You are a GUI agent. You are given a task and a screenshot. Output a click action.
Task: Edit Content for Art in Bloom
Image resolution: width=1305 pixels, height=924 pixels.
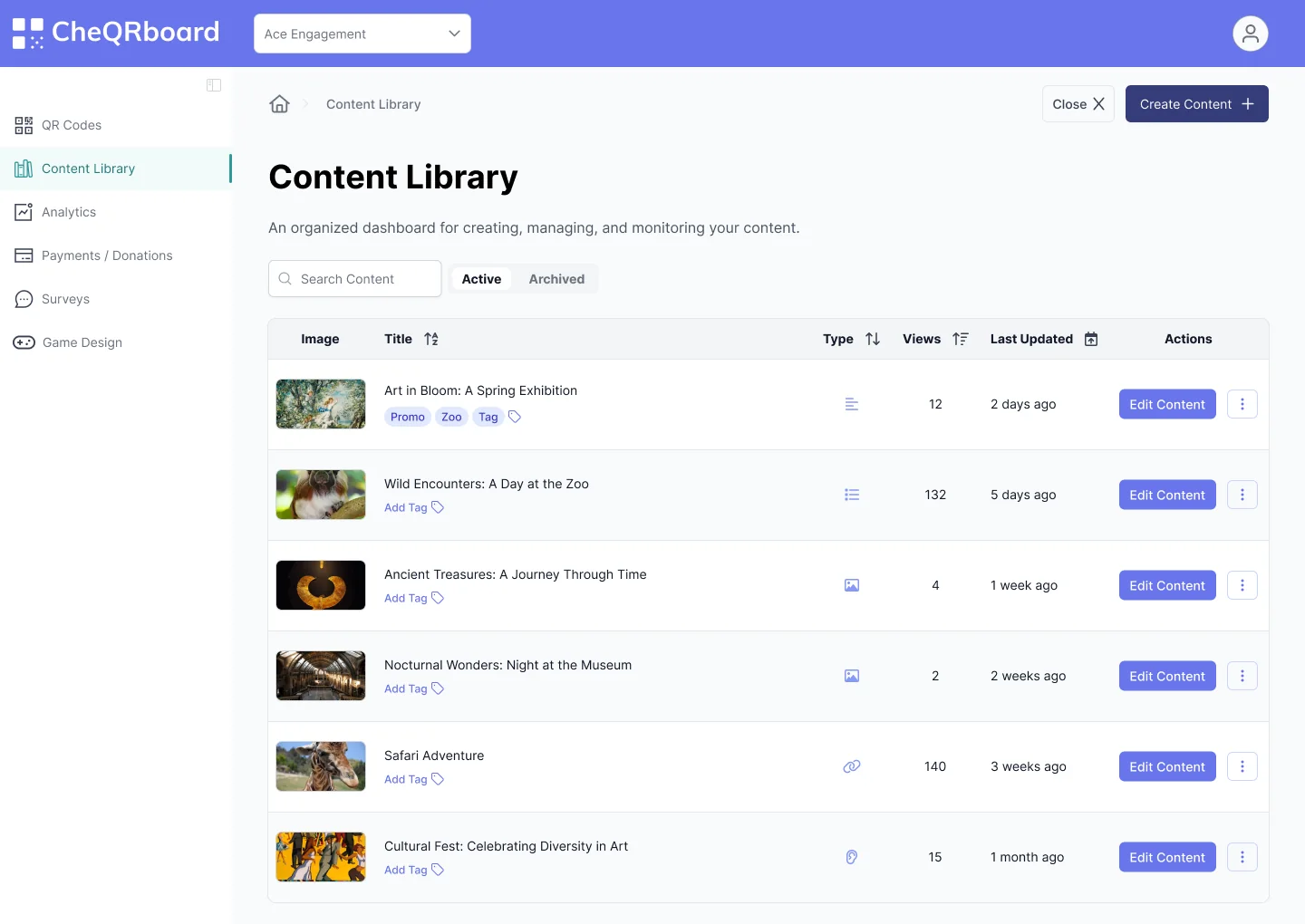(x=1167, y=404)
